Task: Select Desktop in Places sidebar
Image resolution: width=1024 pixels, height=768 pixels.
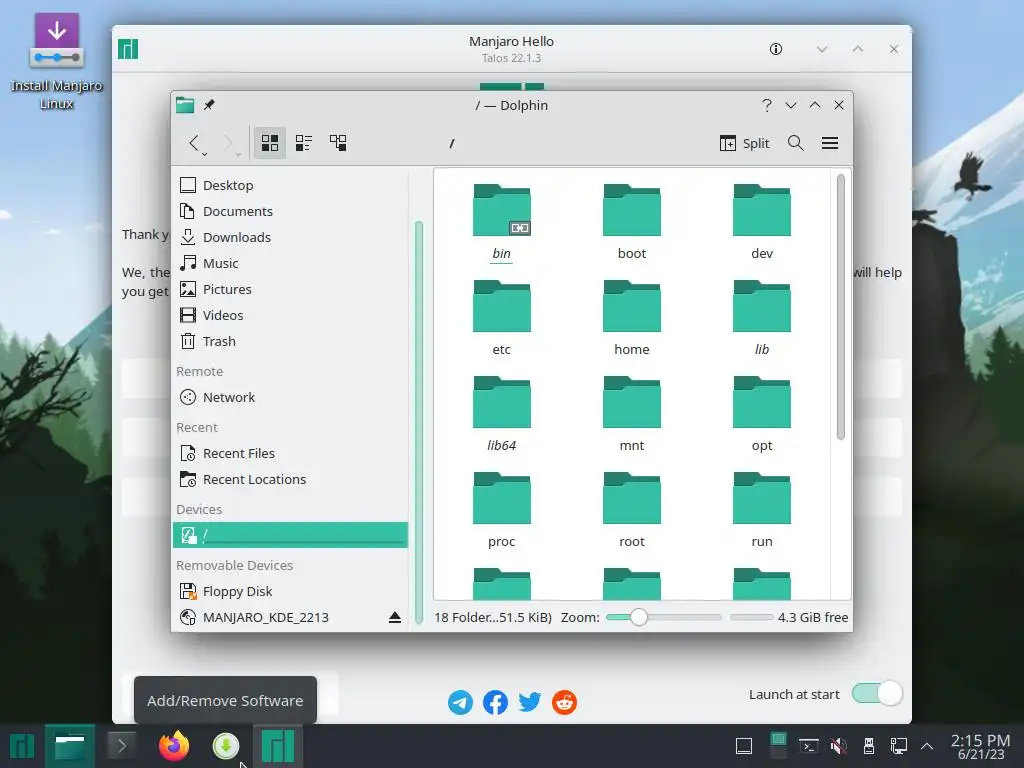Action: click(290, 185)
